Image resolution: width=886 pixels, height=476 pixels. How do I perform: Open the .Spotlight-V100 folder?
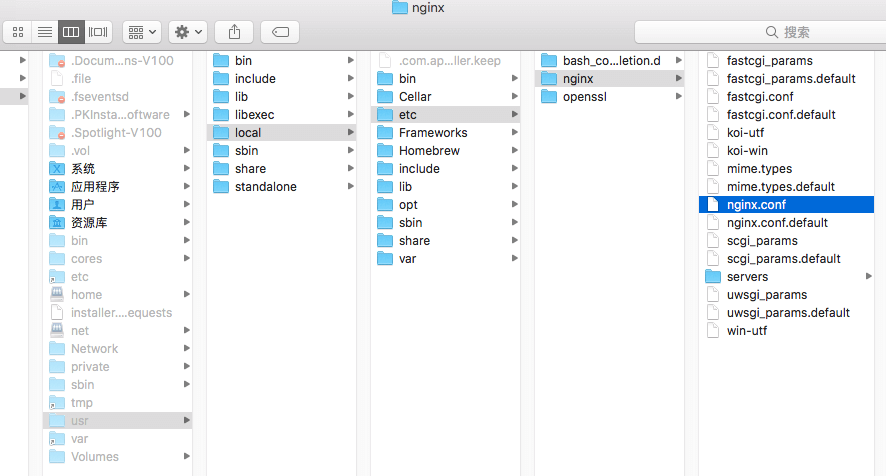click(x=118, y=133)
